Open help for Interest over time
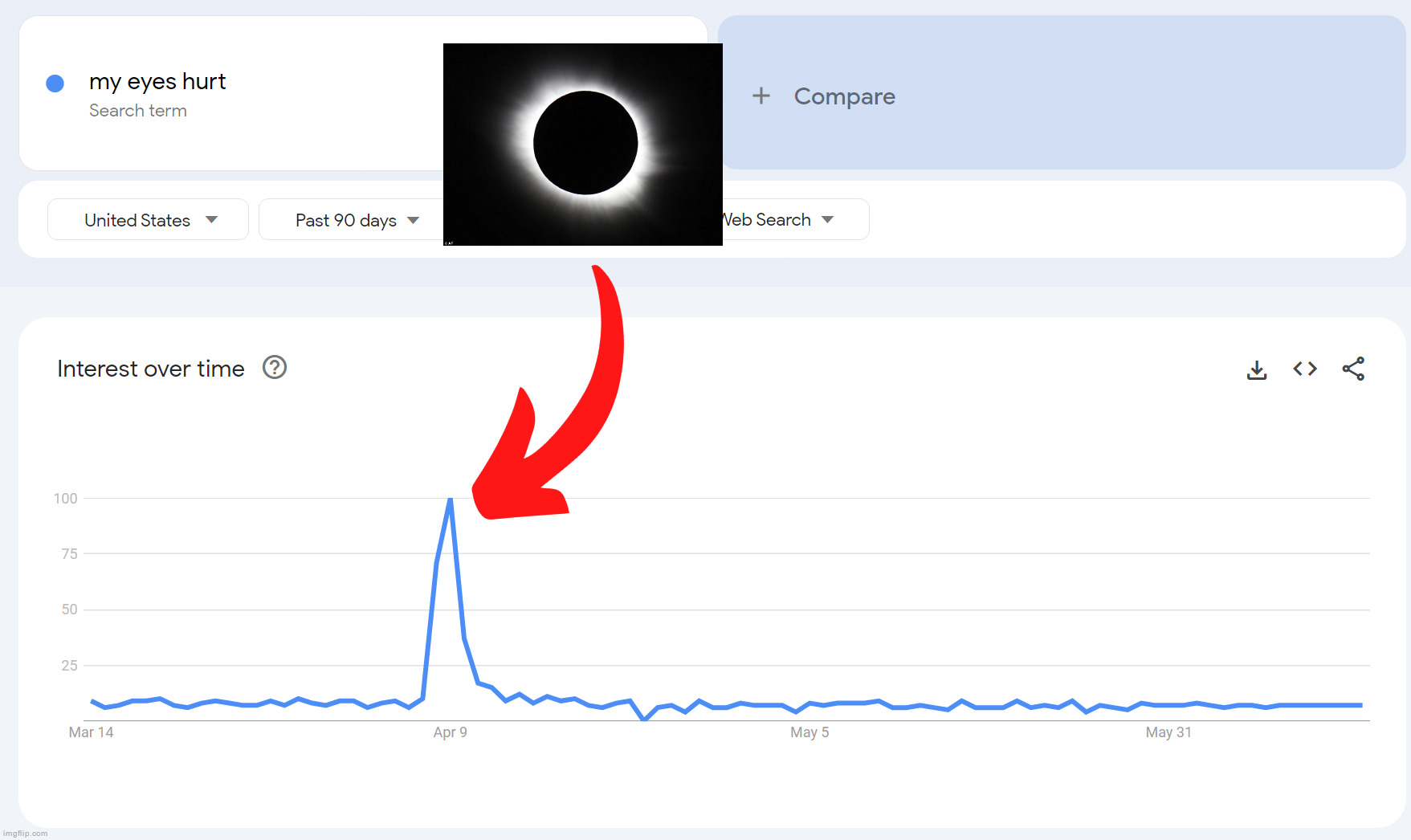This screenshot has height=840, width=1411. click(275, 368)
